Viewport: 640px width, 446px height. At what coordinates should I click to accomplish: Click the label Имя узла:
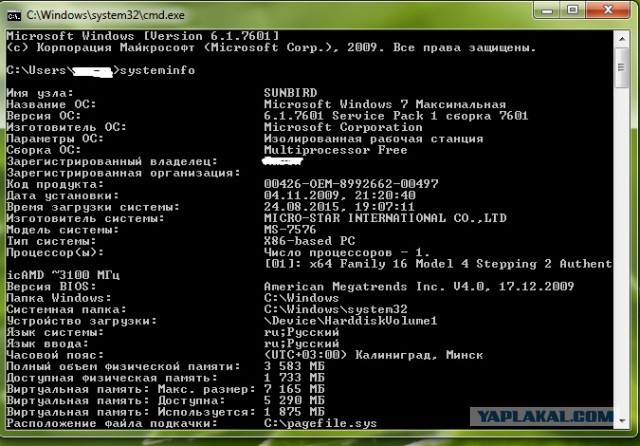pyautogui.click(x=40, y=93)
